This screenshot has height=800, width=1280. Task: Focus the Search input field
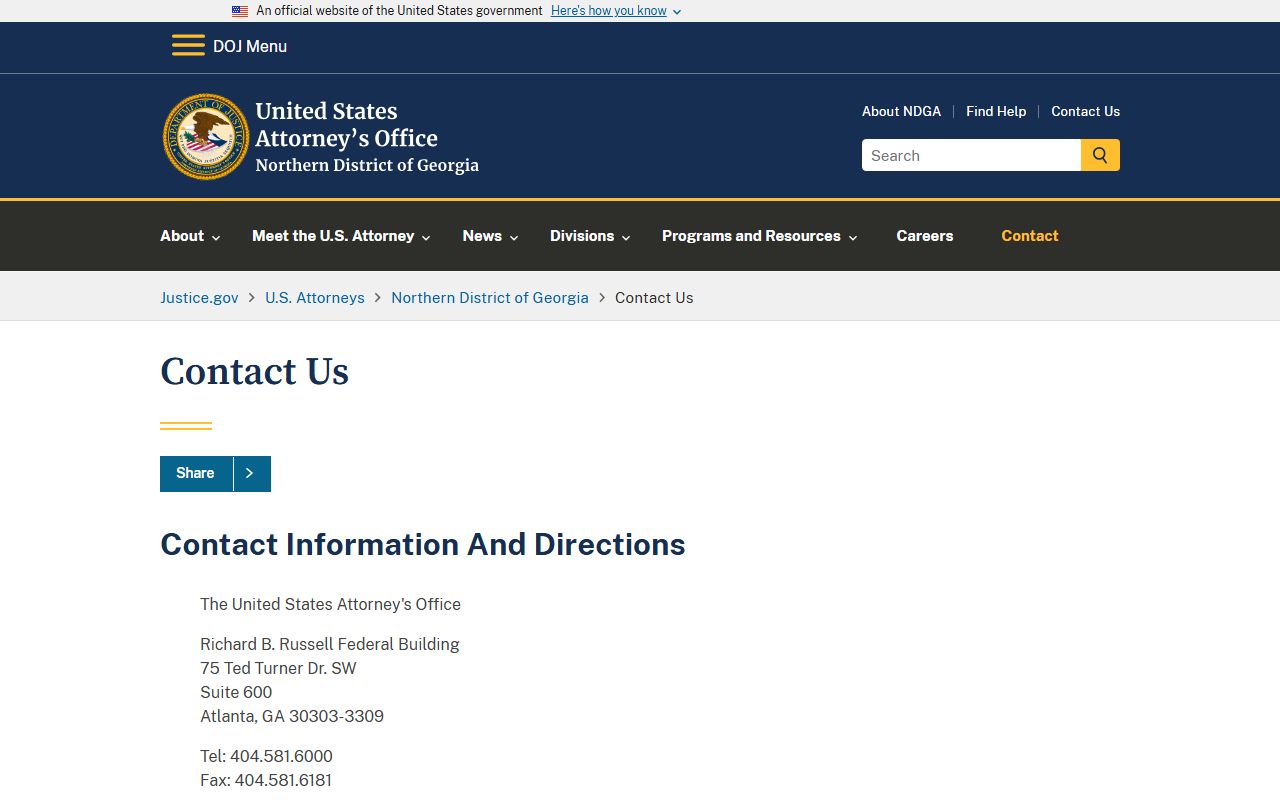971,155
